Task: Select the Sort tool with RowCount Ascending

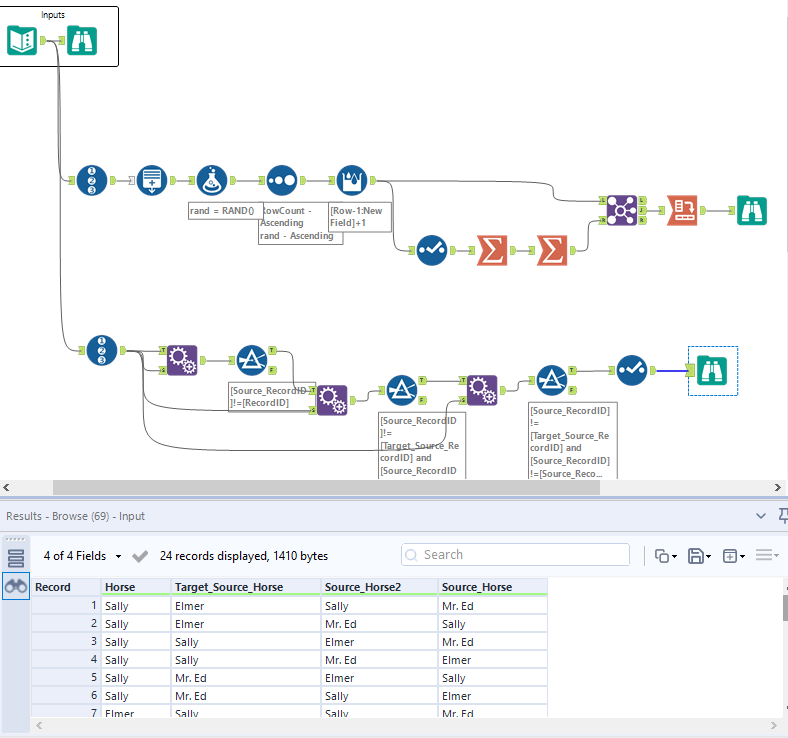Action: click(x=281, y=180)
